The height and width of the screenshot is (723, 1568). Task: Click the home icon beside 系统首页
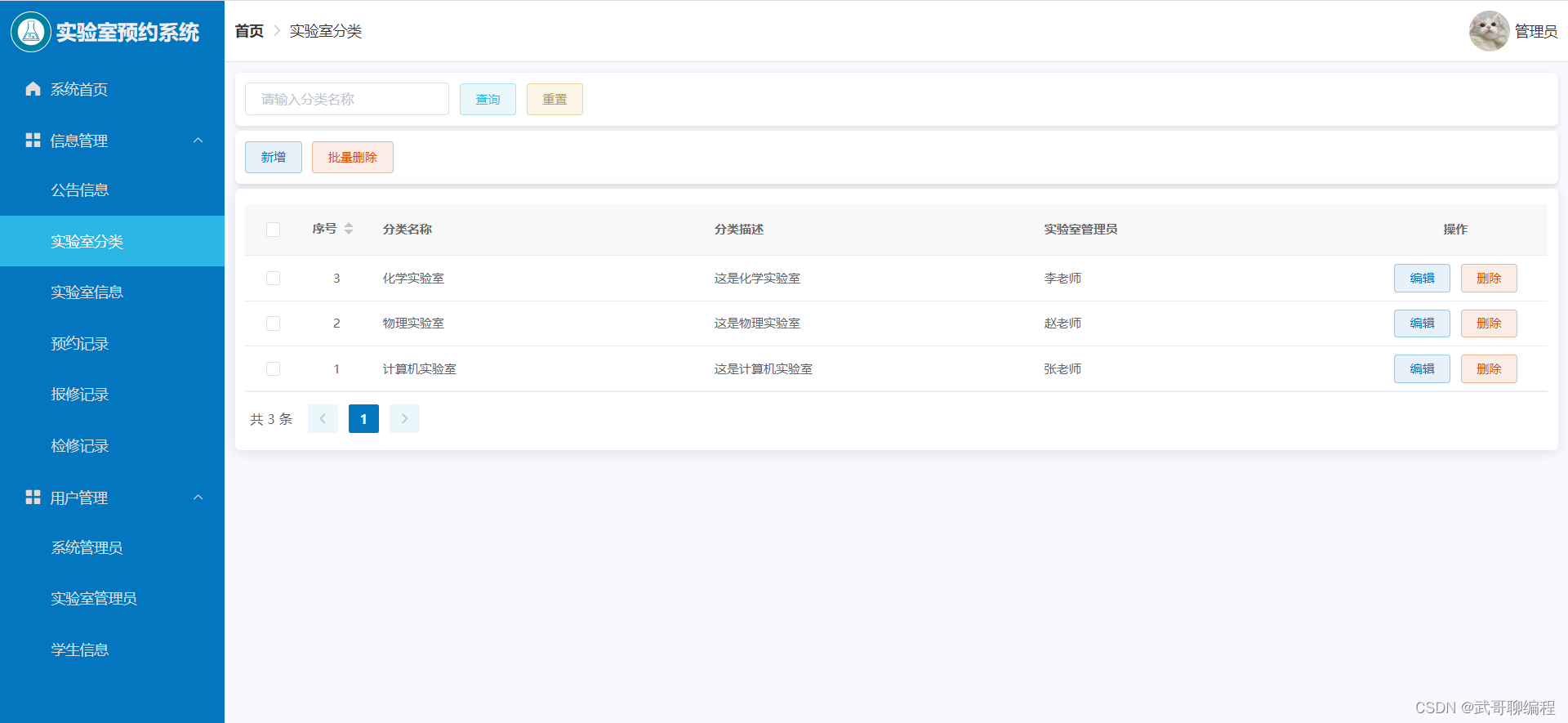click(x=33, y=89)
